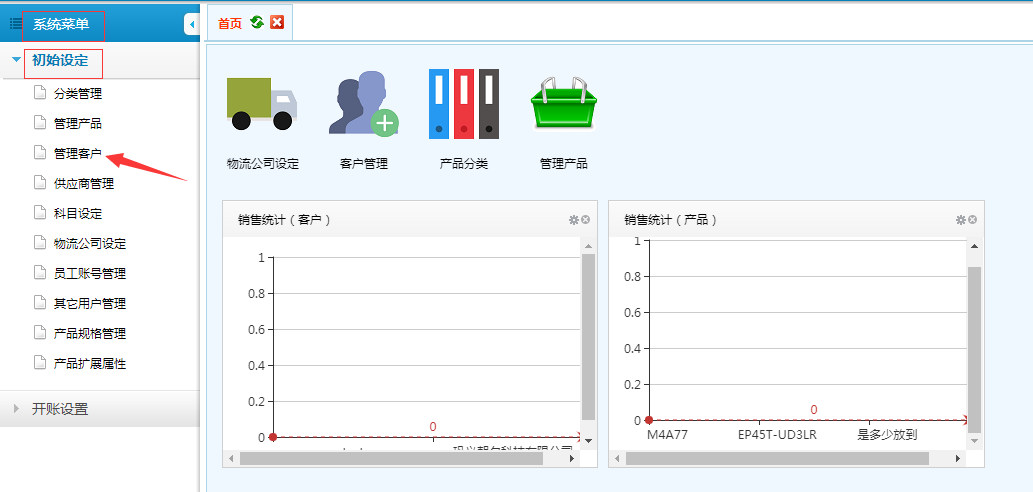Refresh the 首页 tab via green icon
The height and width of the screenshot is (492, 1033).
click(257, 22)
